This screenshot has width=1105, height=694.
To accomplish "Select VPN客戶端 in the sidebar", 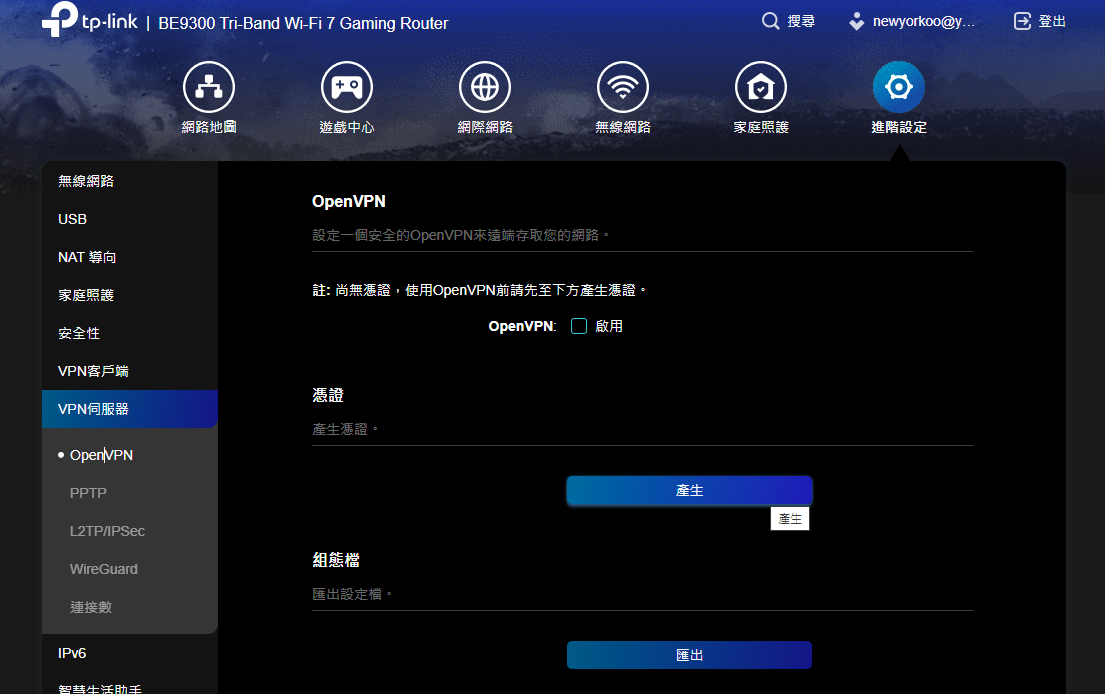I will tap(130, 371).
